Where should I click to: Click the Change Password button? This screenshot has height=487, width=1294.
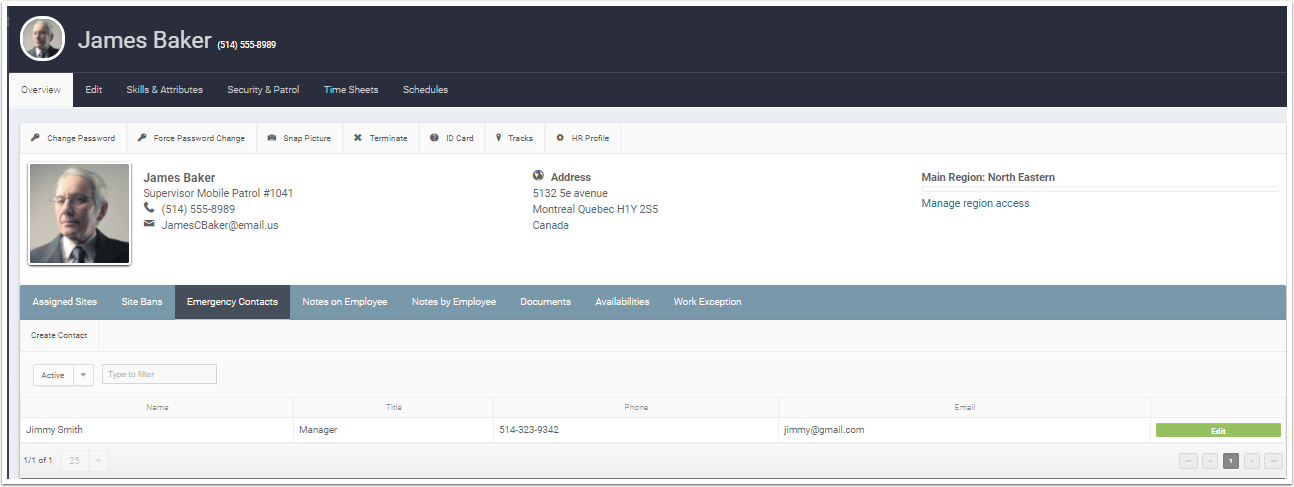73,138
